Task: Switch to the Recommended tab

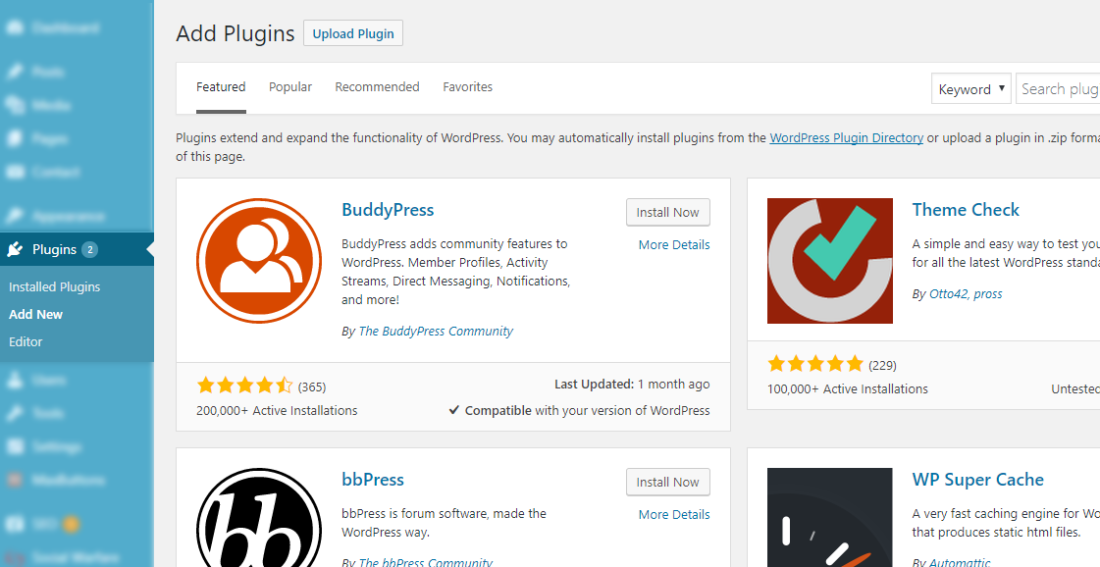Action: [377, 87]
